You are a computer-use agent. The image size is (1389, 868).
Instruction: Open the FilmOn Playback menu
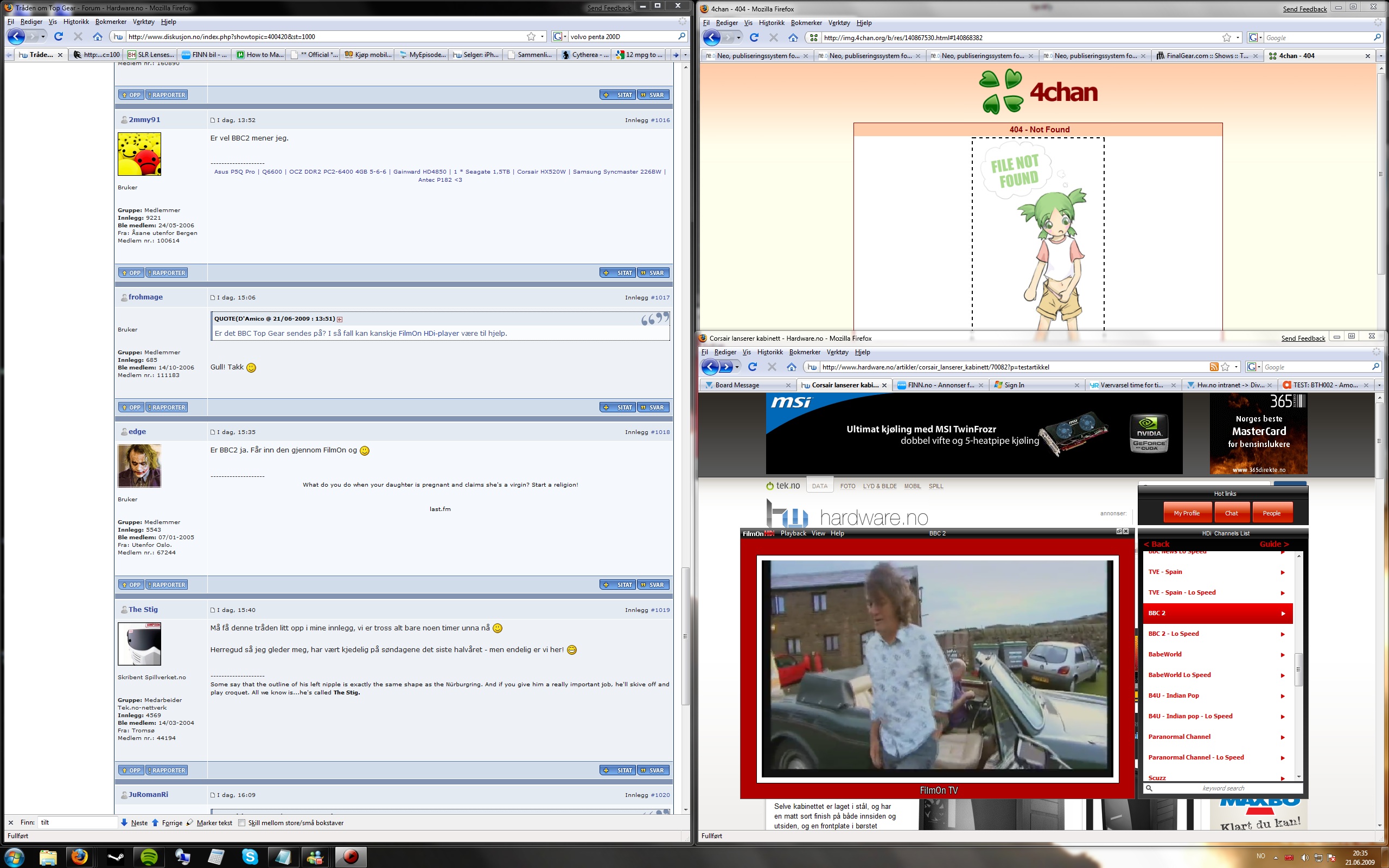[793, 533]
